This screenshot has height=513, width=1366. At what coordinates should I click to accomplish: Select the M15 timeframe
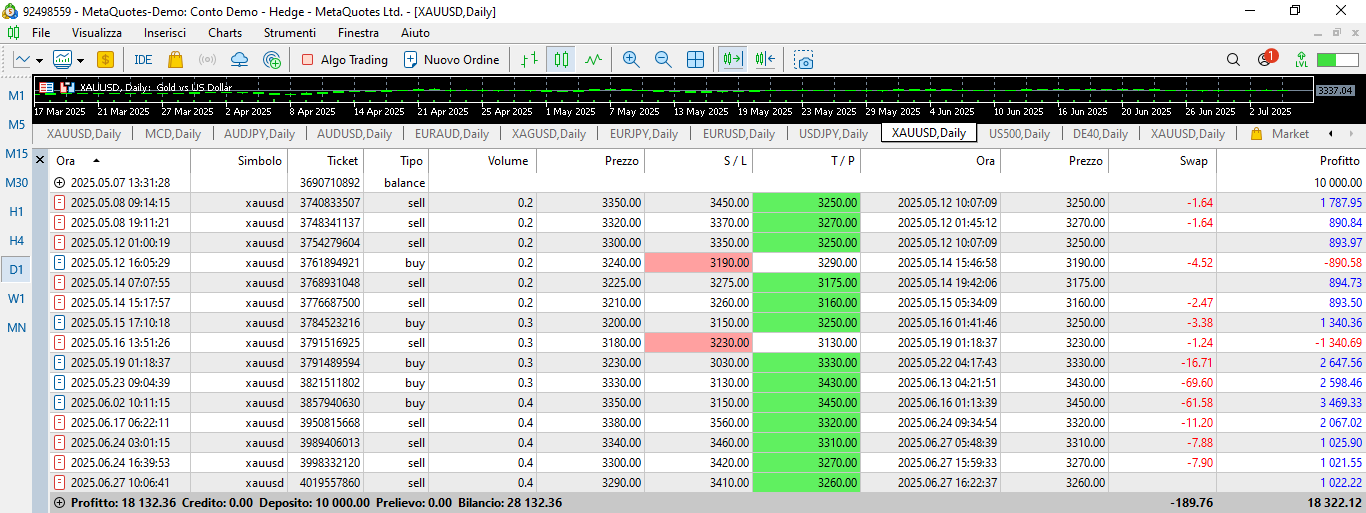coord(16,154)
